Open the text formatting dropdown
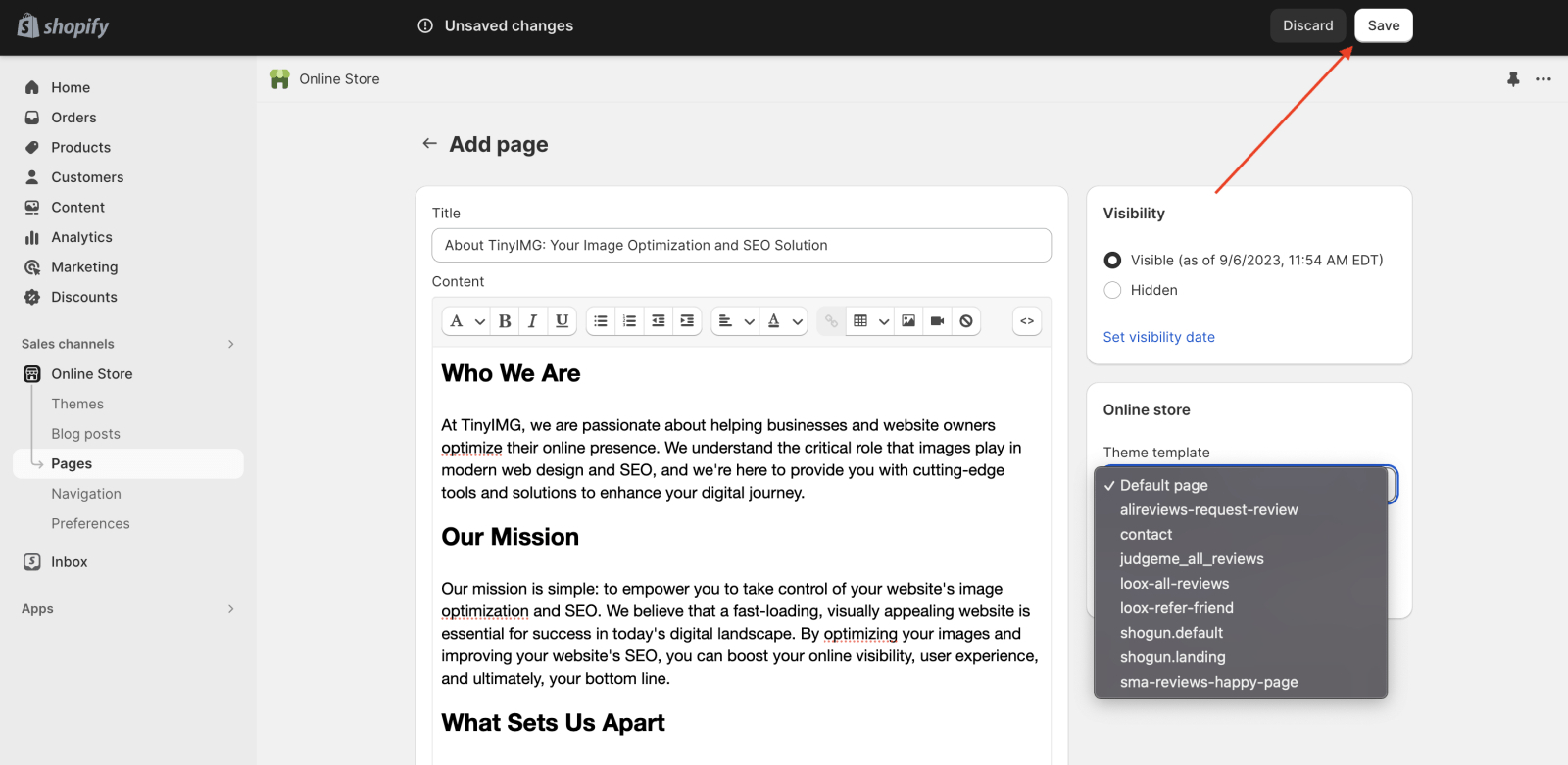Image resolution: width=1568 pixels, height=765 pixels. point(466,321)
